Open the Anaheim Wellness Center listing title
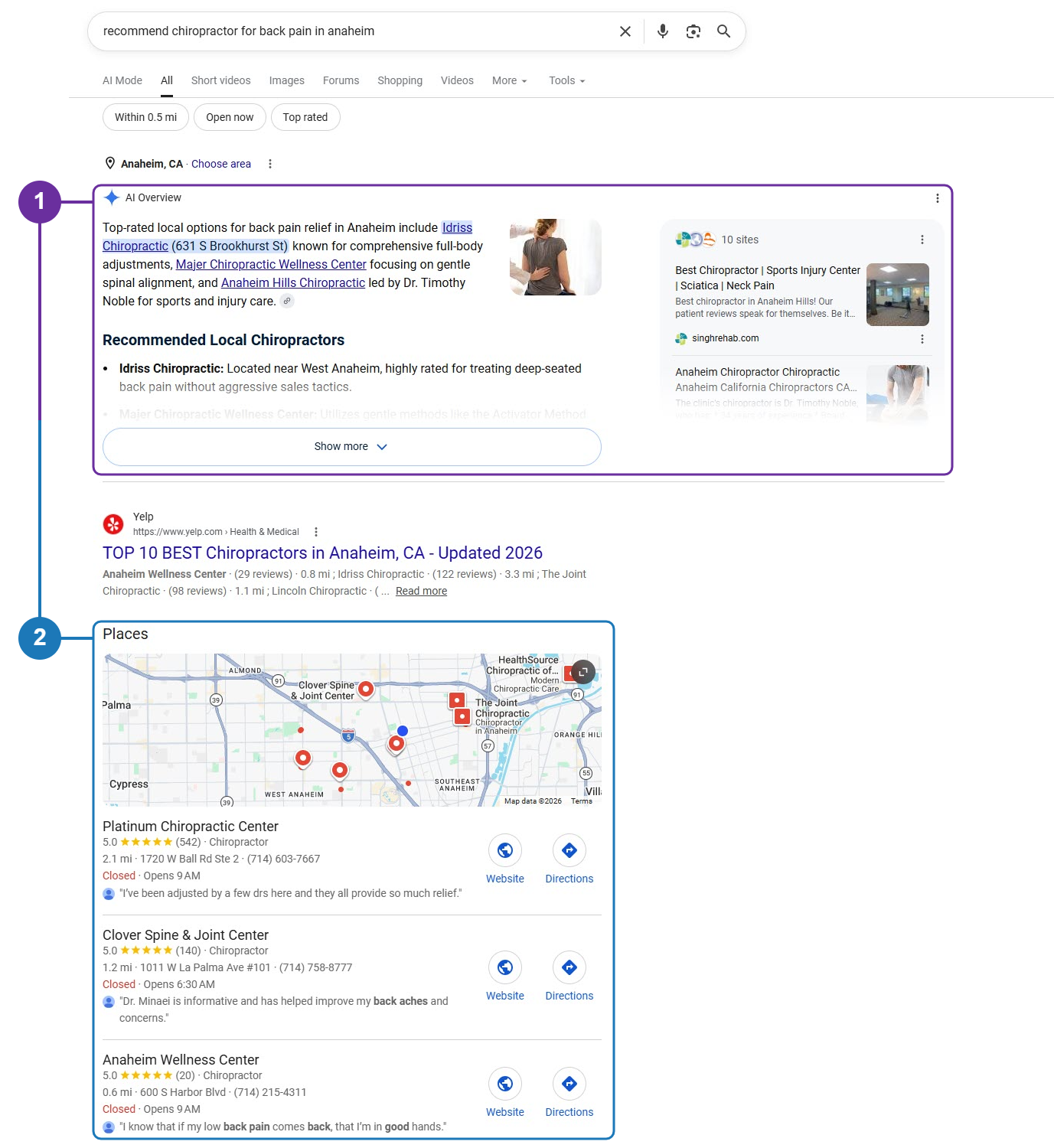Screen dimensions: 1054x1148 181,1060
